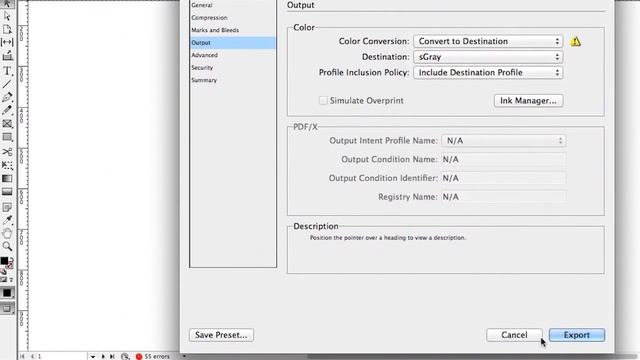Click the Cancel button
The width and height of the screenshot is (640, 360).
514,335
